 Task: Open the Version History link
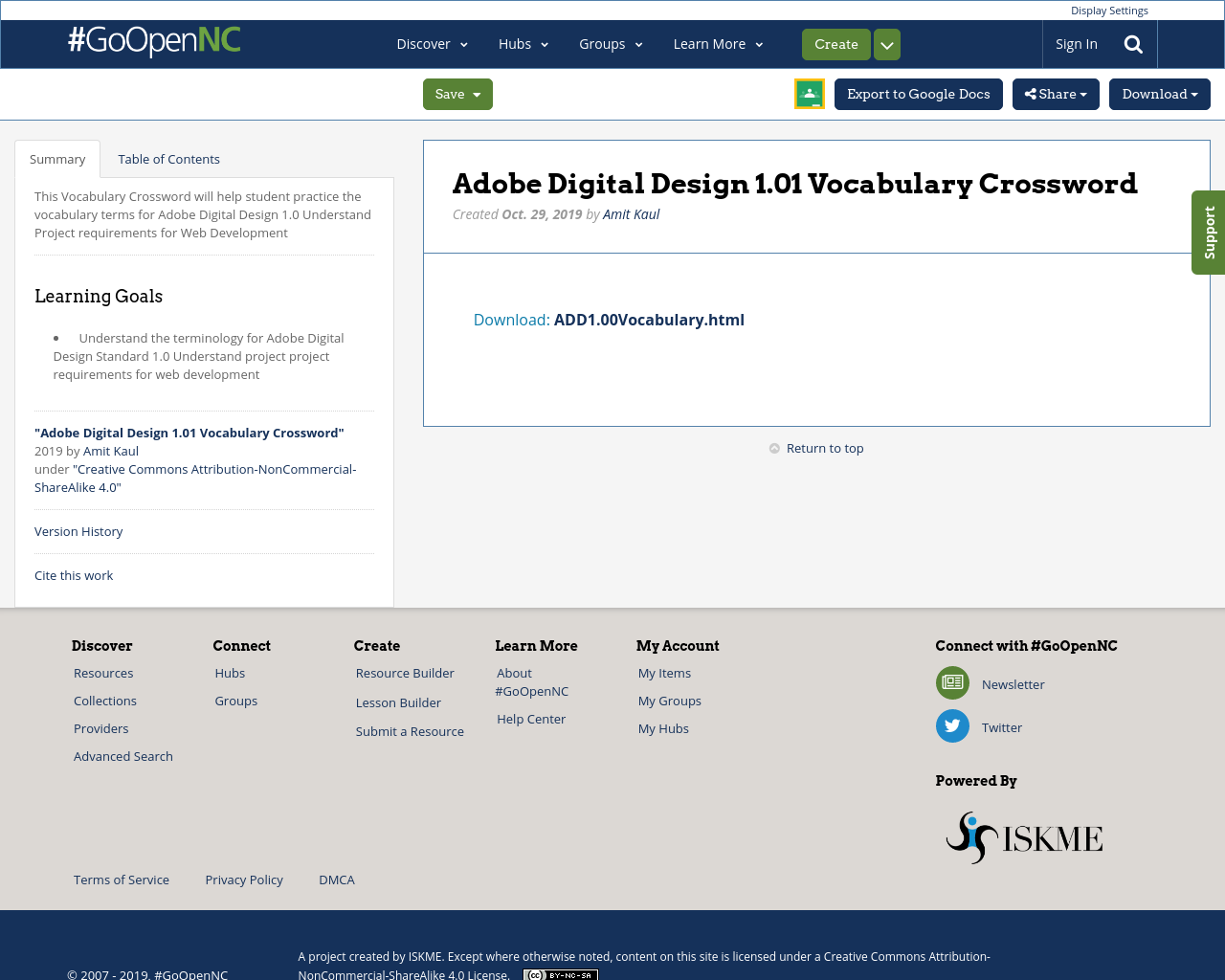pos(78,531)
